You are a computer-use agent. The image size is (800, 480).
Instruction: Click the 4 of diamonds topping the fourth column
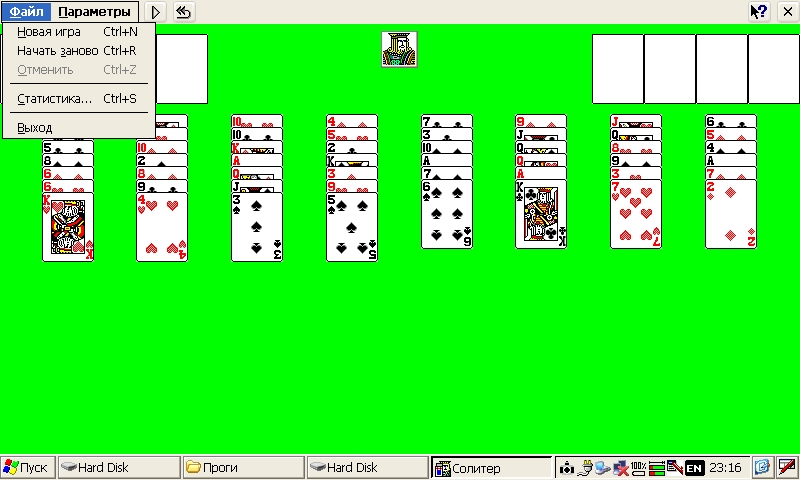point(352,121)
